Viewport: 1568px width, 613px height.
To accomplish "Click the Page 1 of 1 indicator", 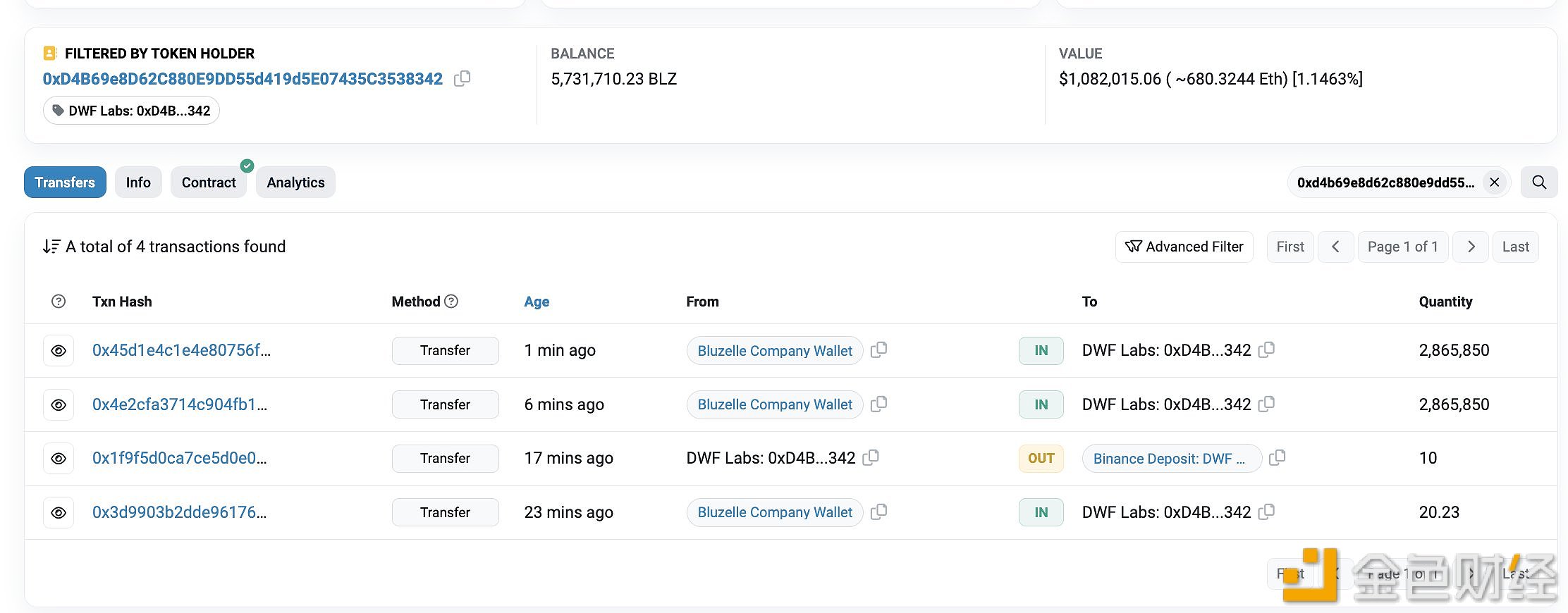I will tap(1403, 247).
